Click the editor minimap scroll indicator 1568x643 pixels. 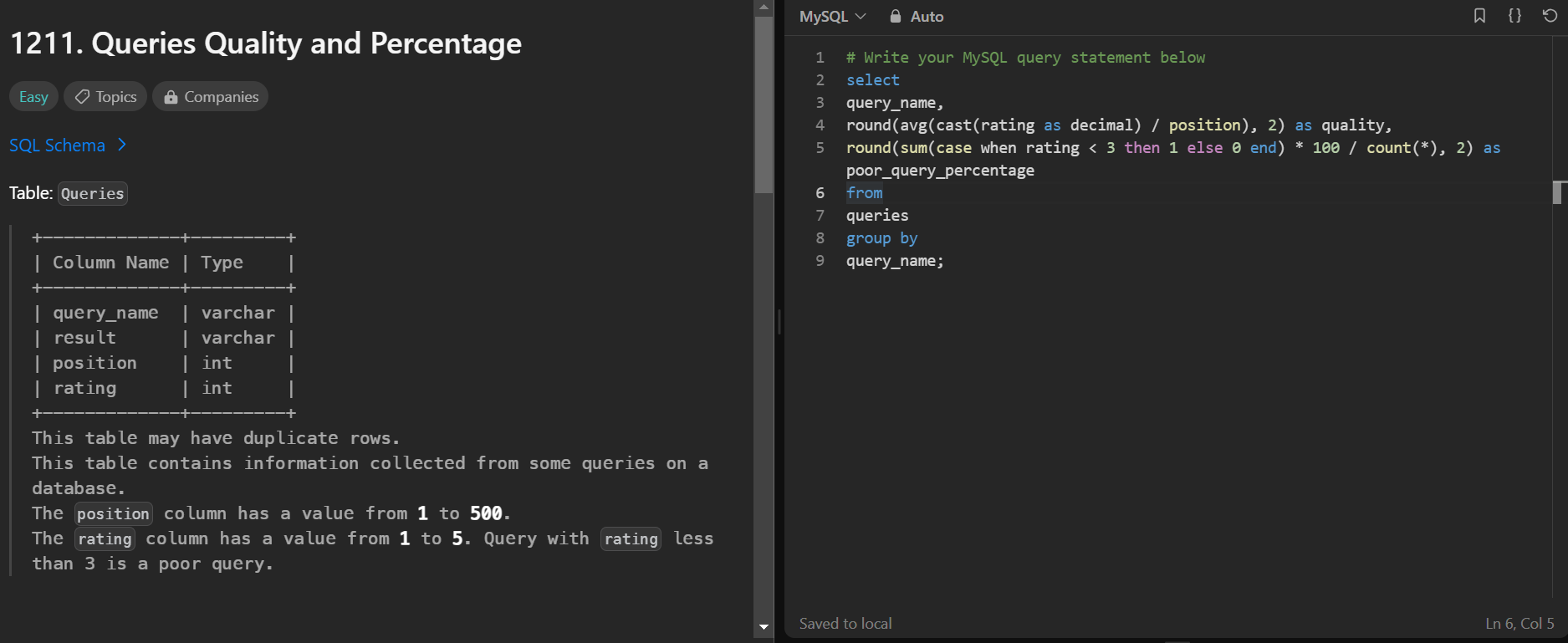[1557, 192]
